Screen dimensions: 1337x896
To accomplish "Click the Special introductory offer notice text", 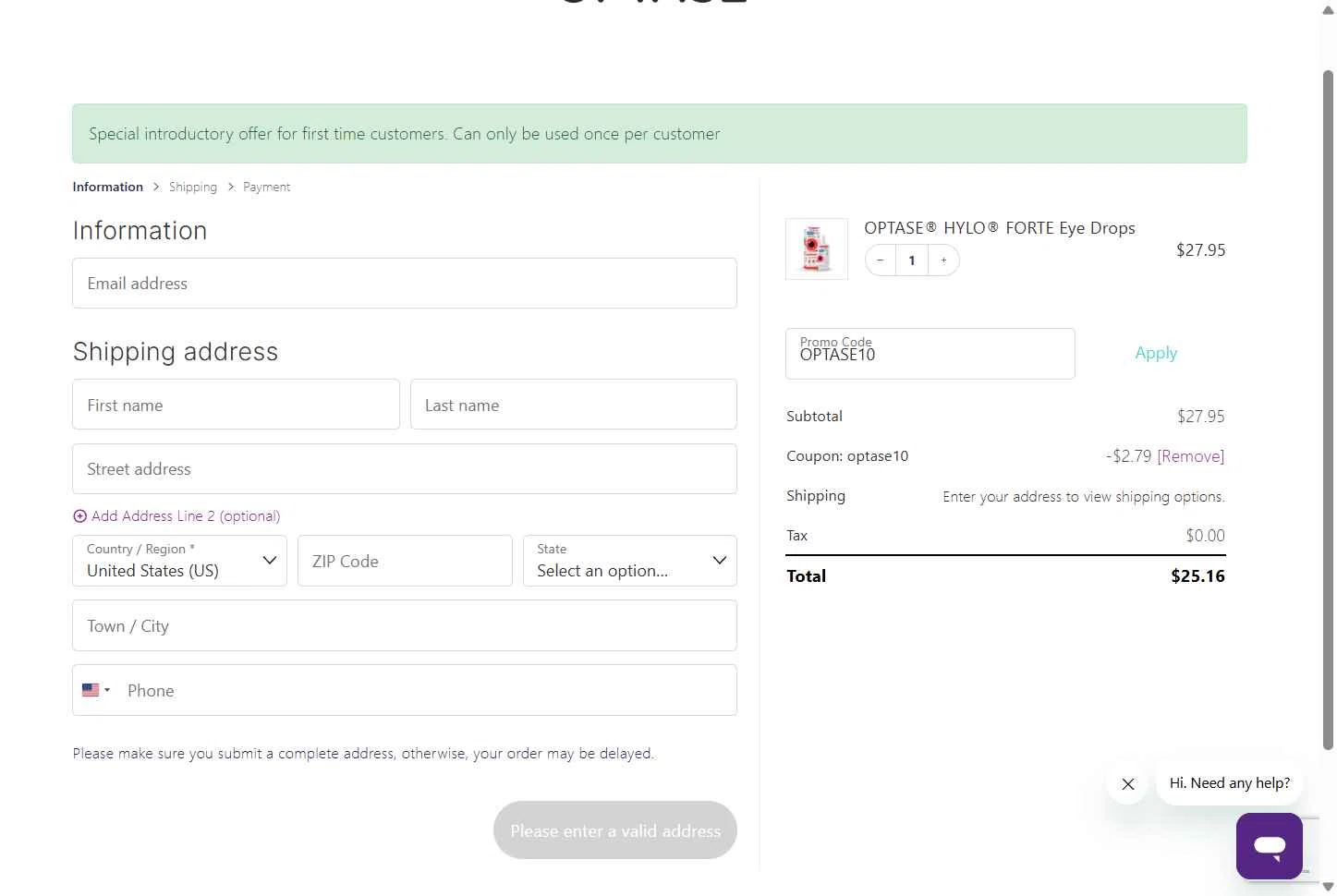I will 405,134.
